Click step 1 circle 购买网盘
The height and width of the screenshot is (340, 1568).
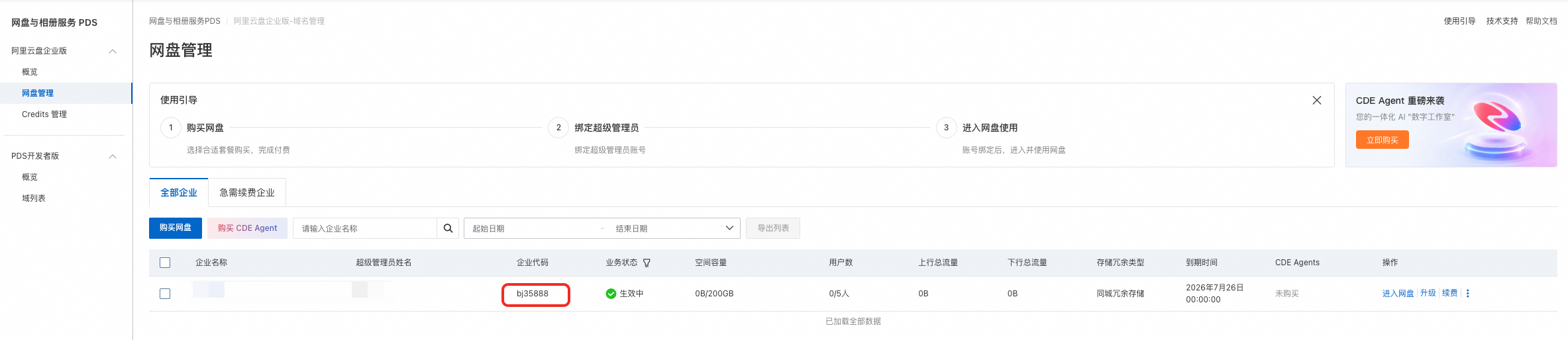point(171,128)
